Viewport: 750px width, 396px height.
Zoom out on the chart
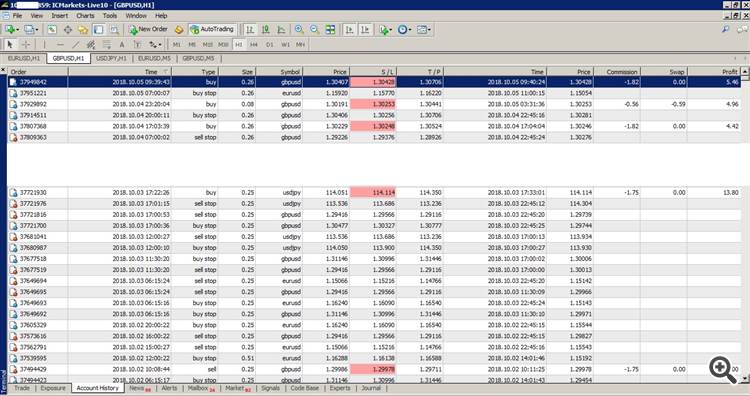tap(314, 30)
